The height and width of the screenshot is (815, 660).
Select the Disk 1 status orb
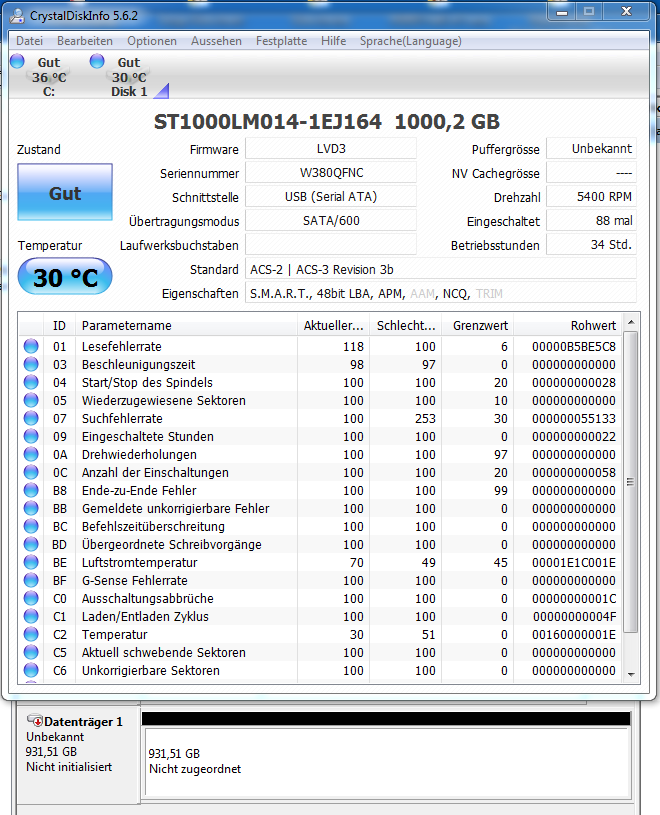click(97, 61)
